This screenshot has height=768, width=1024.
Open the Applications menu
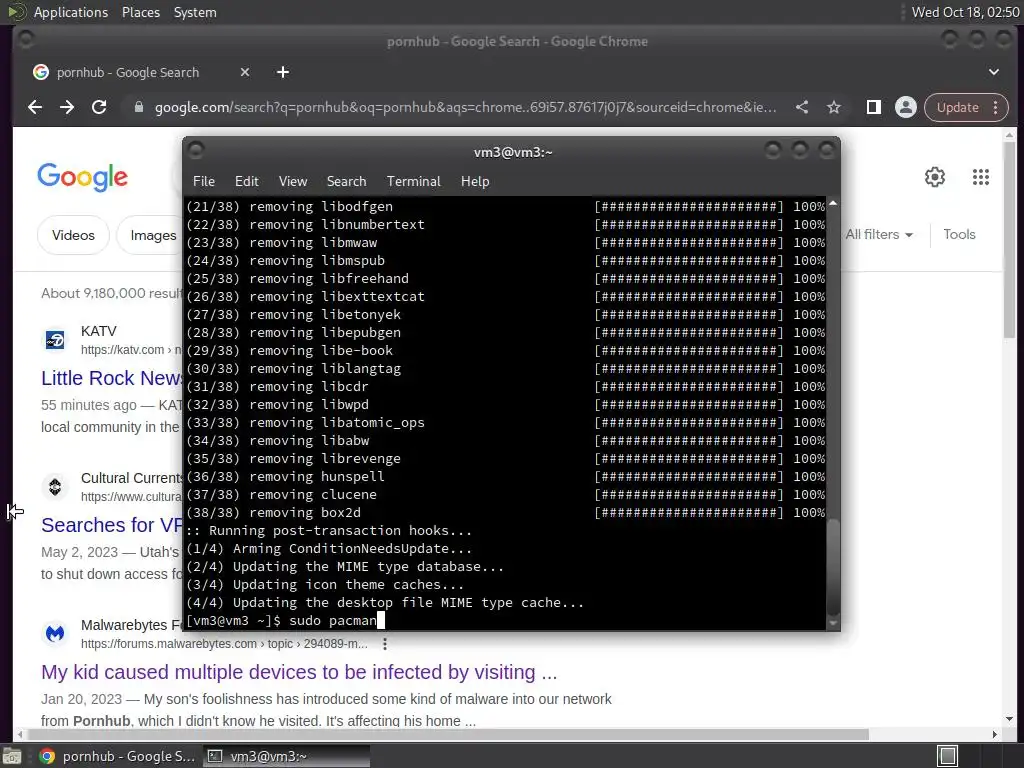71,12
